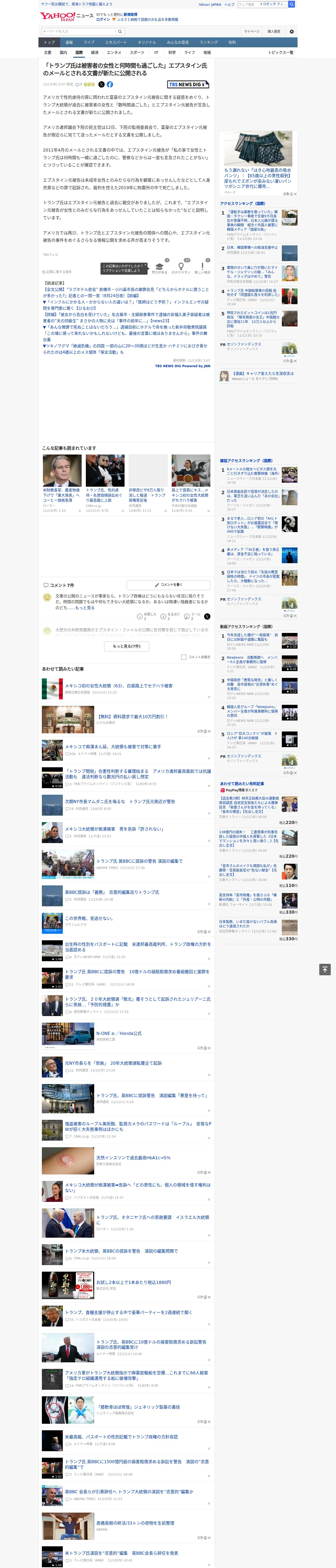Close the 米財務長官 recommended article card

pos(80,511)
